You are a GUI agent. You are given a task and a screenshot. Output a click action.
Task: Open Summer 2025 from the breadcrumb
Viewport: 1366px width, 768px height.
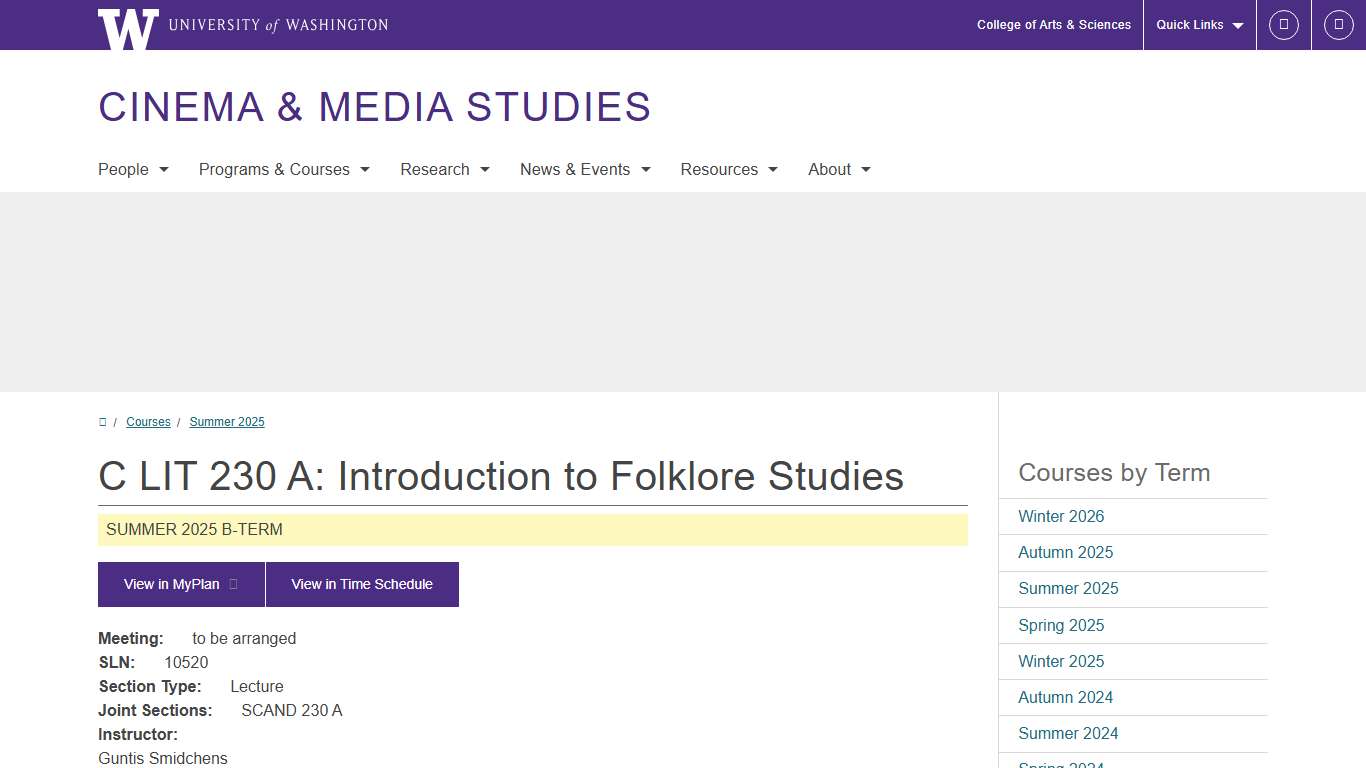pyautogui.click(x=227, y=421)
